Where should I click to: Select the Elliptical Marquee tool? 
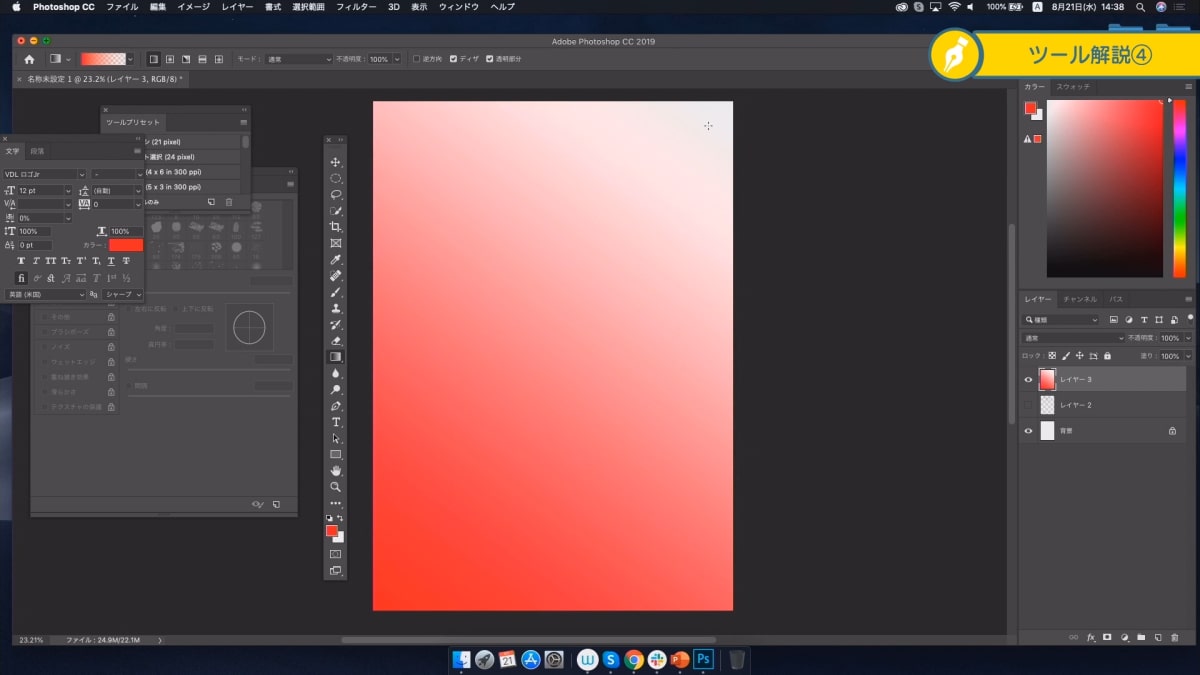336,178
